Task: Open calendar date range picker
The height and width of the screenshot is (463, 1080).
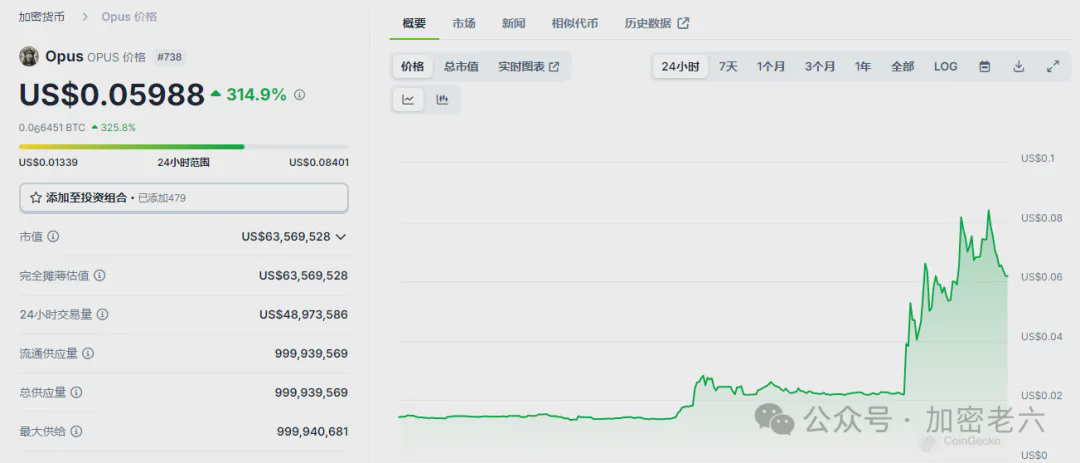Action: 985,67
